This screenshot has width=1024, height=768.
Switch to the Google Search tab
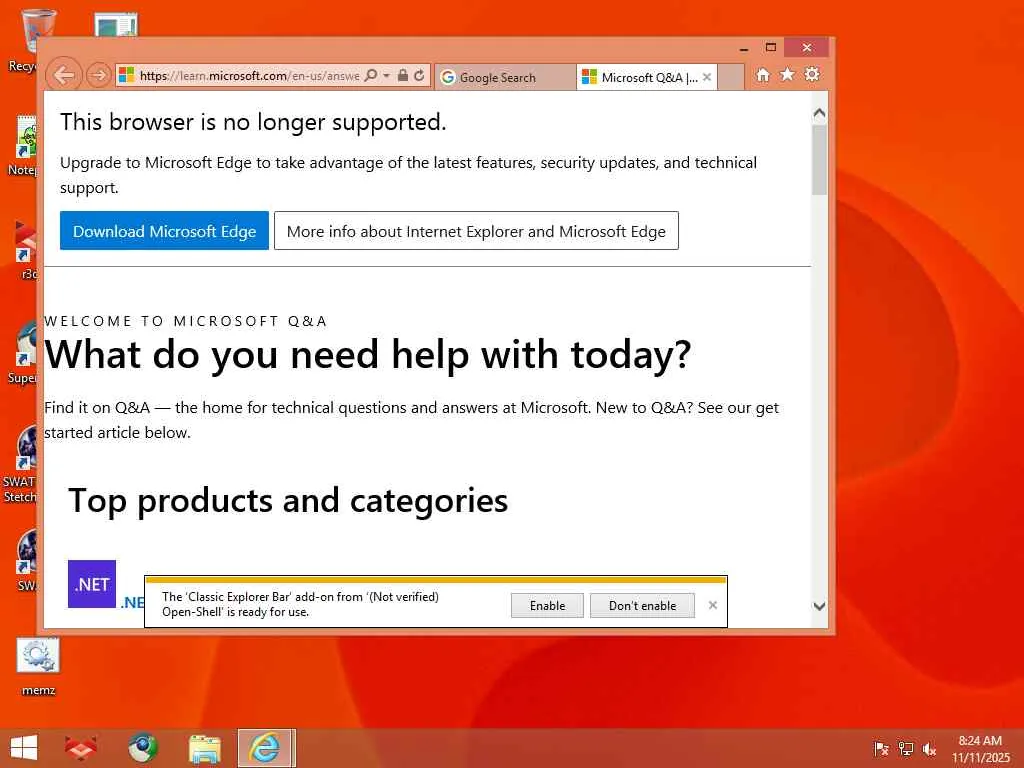tap(505, 78)
